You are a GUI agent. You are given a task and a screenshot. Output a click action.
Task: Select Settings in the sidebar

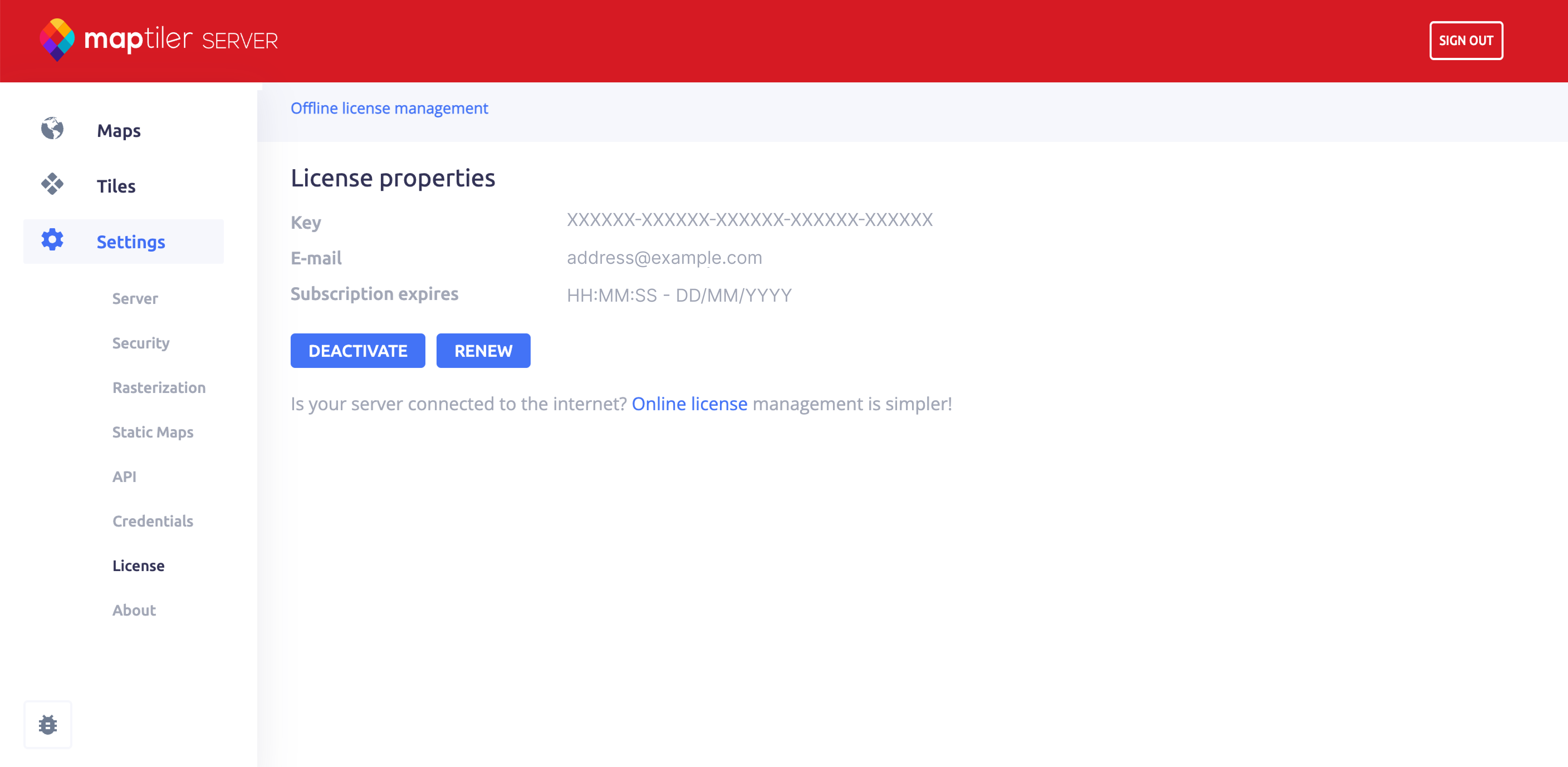coord(131,242)
